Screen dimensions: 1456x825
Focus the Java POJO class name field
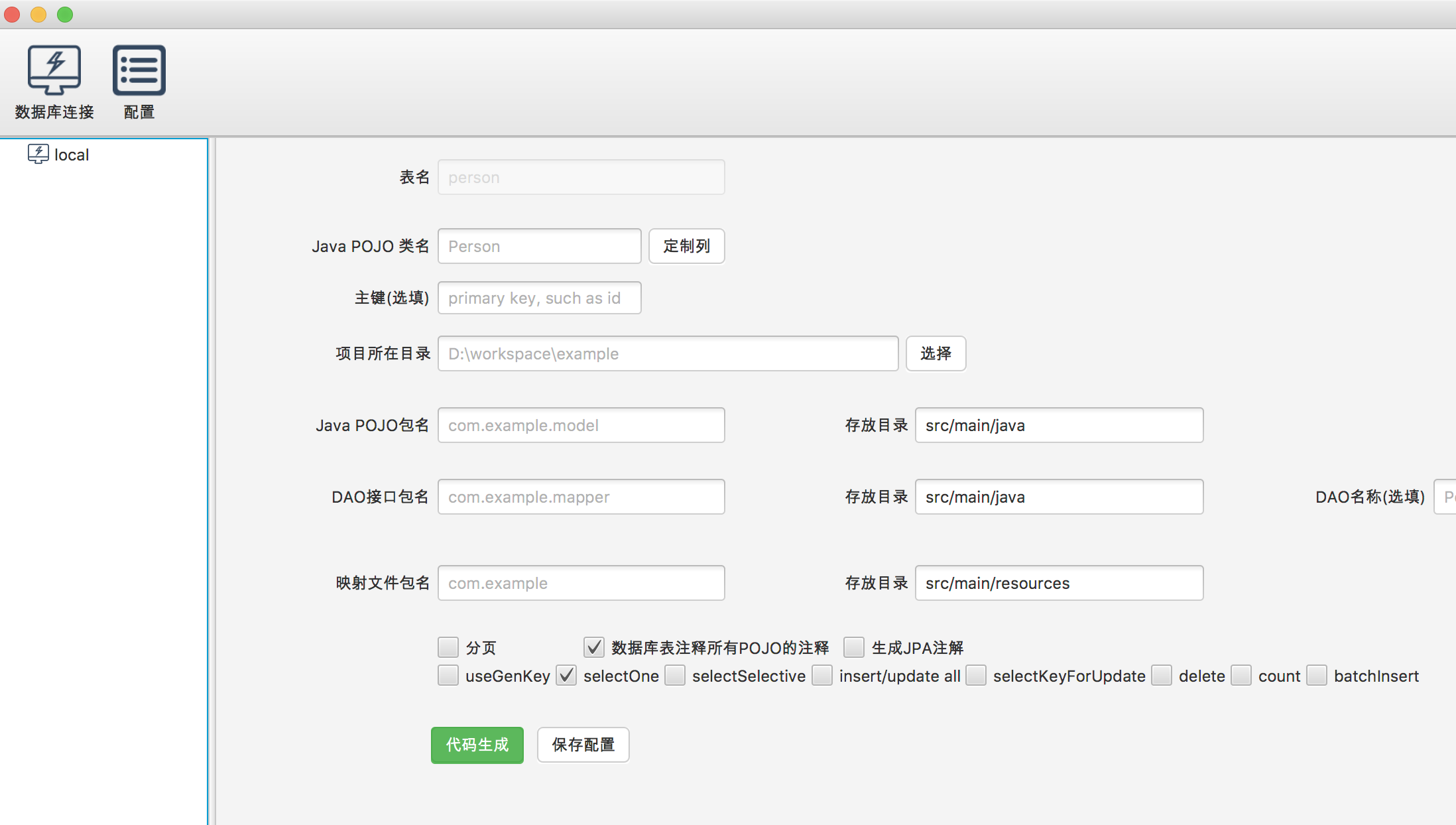(x=539, y=246)
